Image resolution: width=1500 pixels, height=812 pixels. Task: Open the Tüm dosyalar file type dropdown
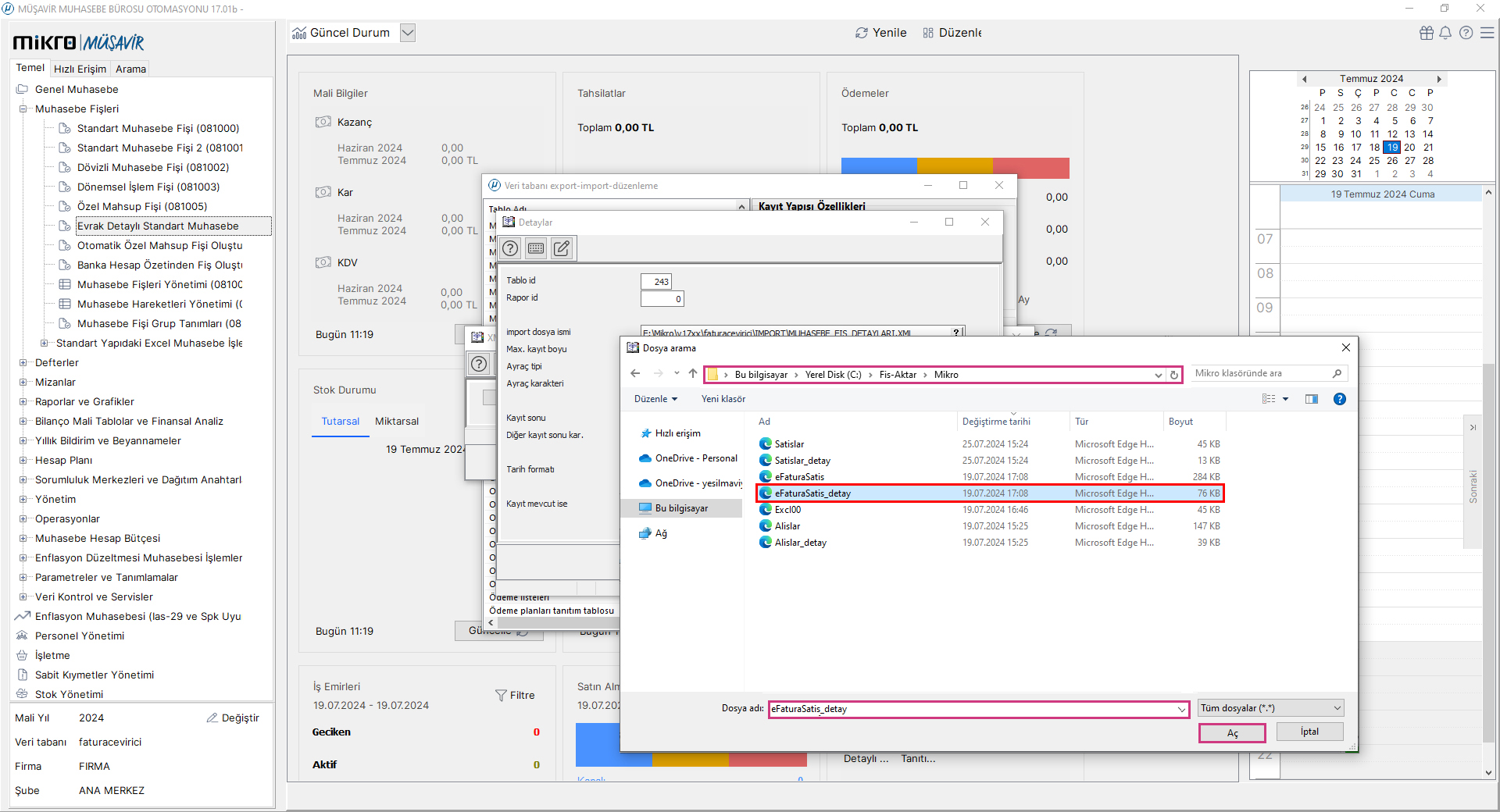pos(1270,708)
